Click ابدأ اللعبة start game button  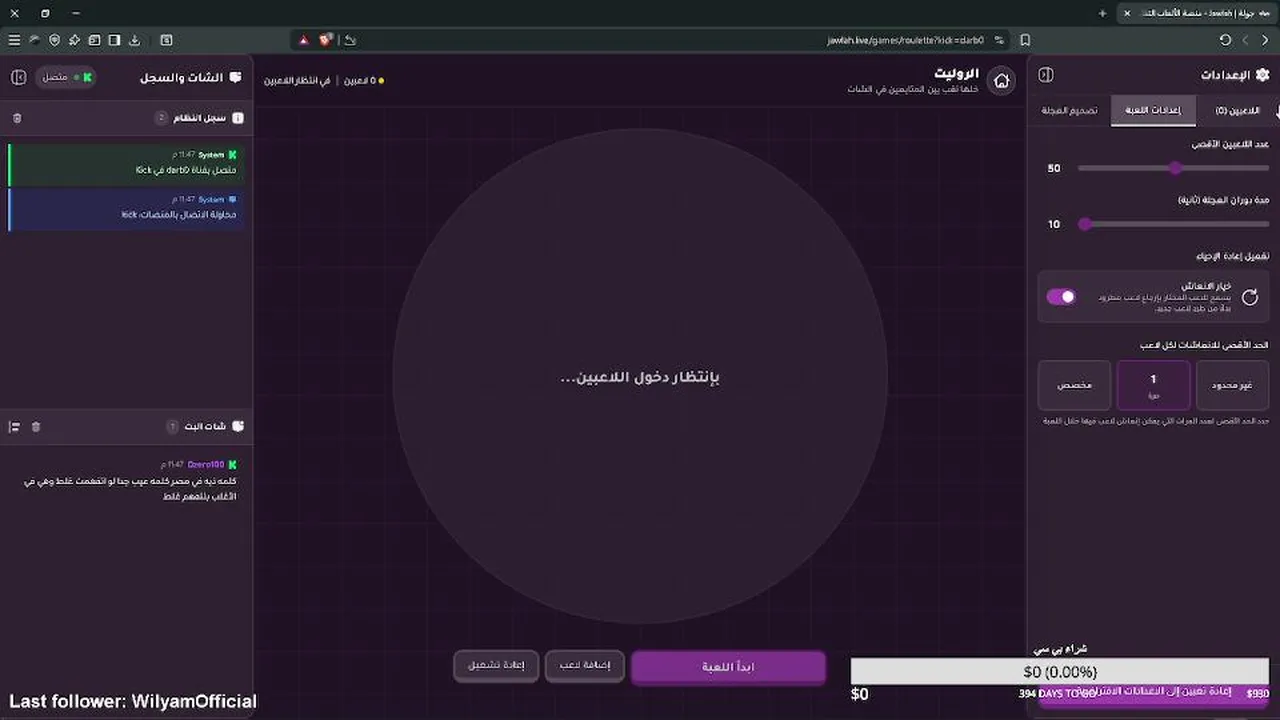728,667
